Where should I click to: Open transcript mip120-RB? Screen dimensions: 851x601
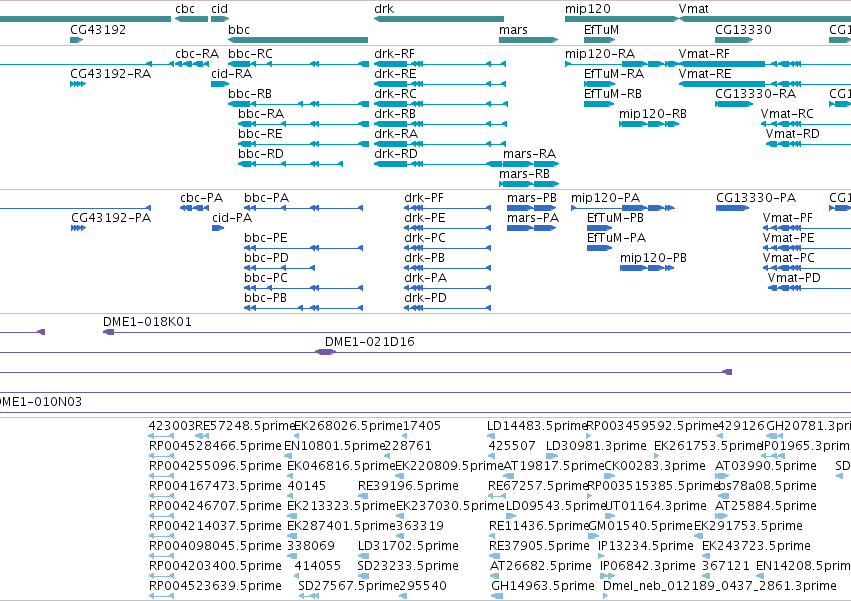[x=649, y=124]
